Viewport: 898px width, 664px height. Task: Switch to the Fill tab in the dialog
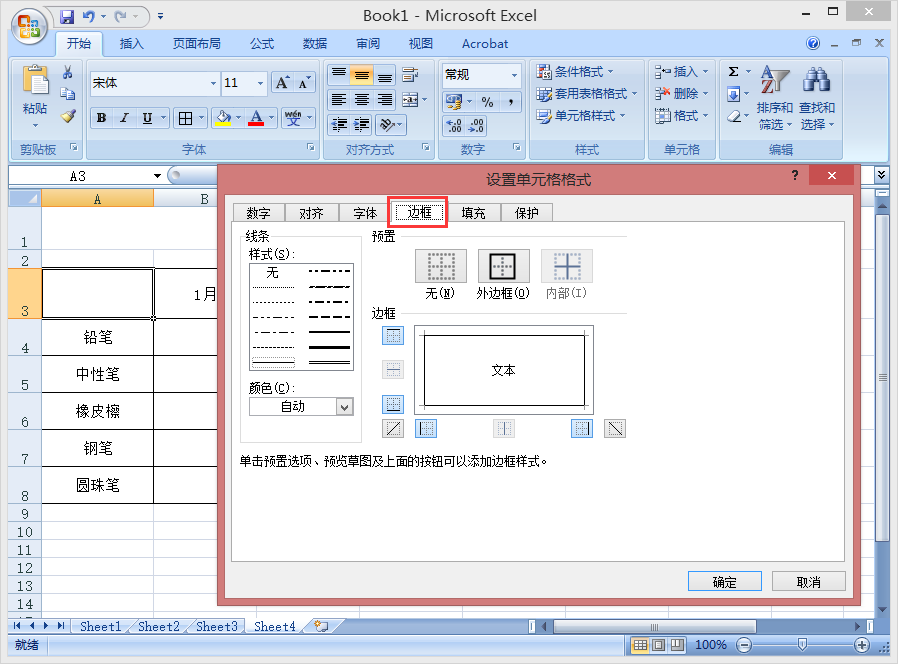point(473,213)
